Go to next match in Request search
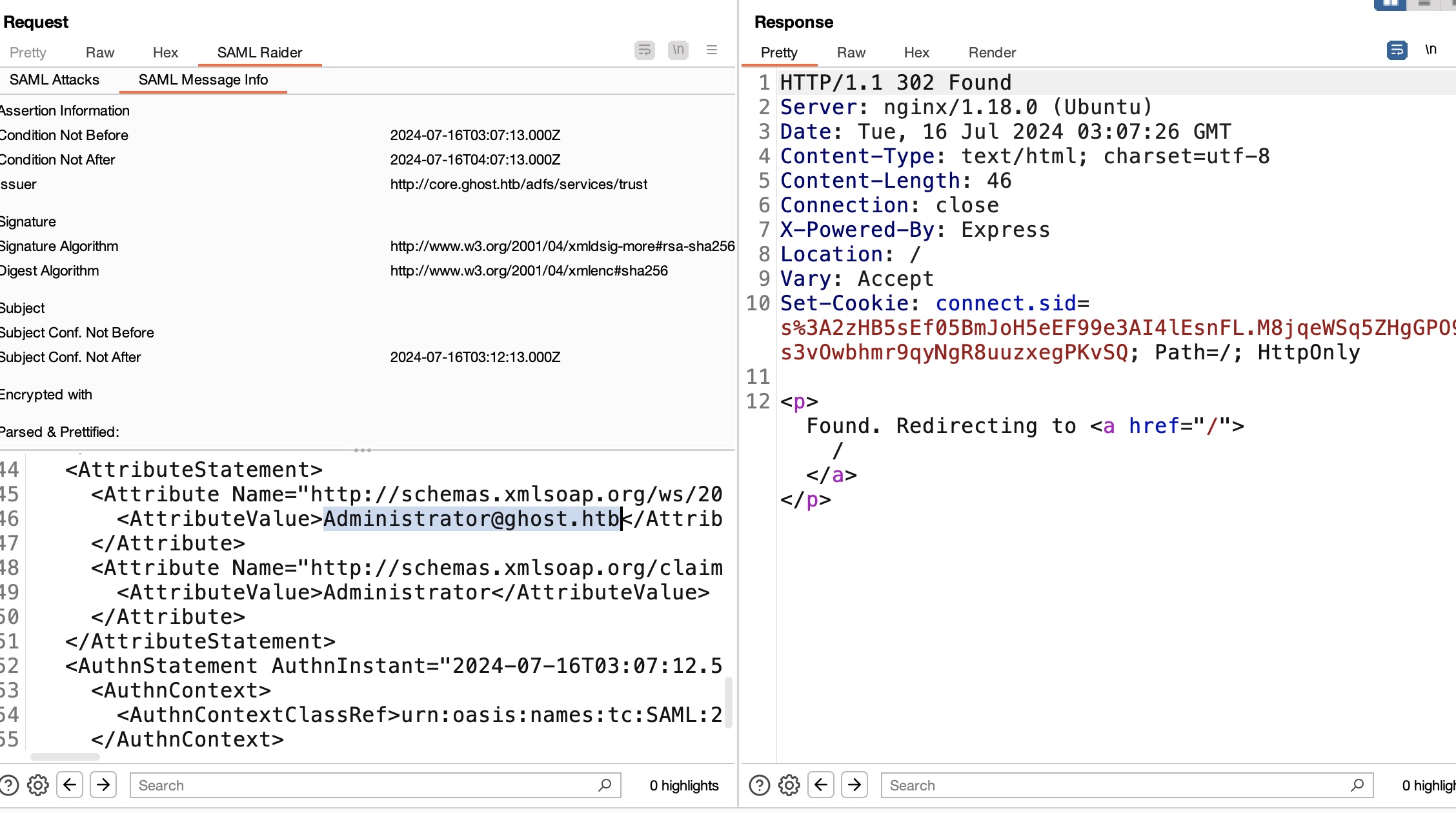 coord(103,785)
